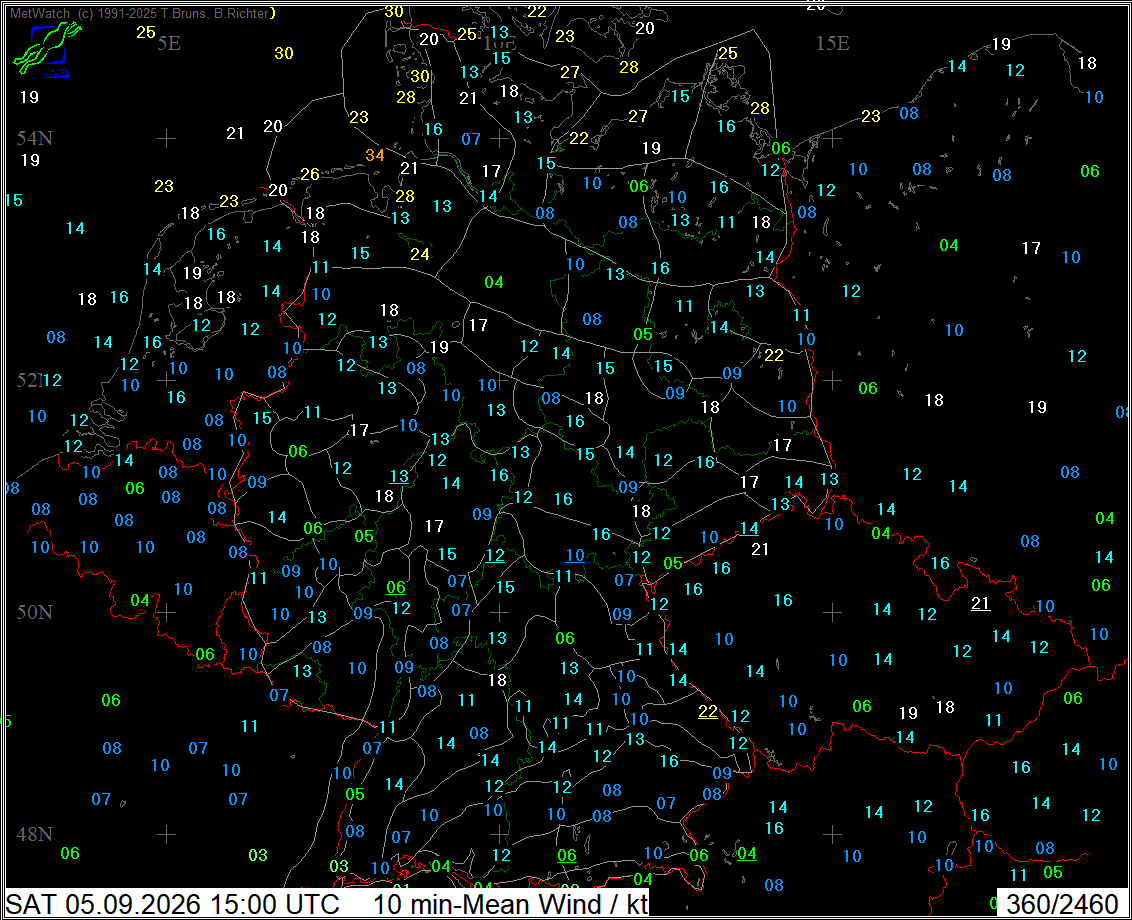This screenshot has height=920, width=1132.
Task: Click the 50N latitude label
Action: tap(35, 612)
